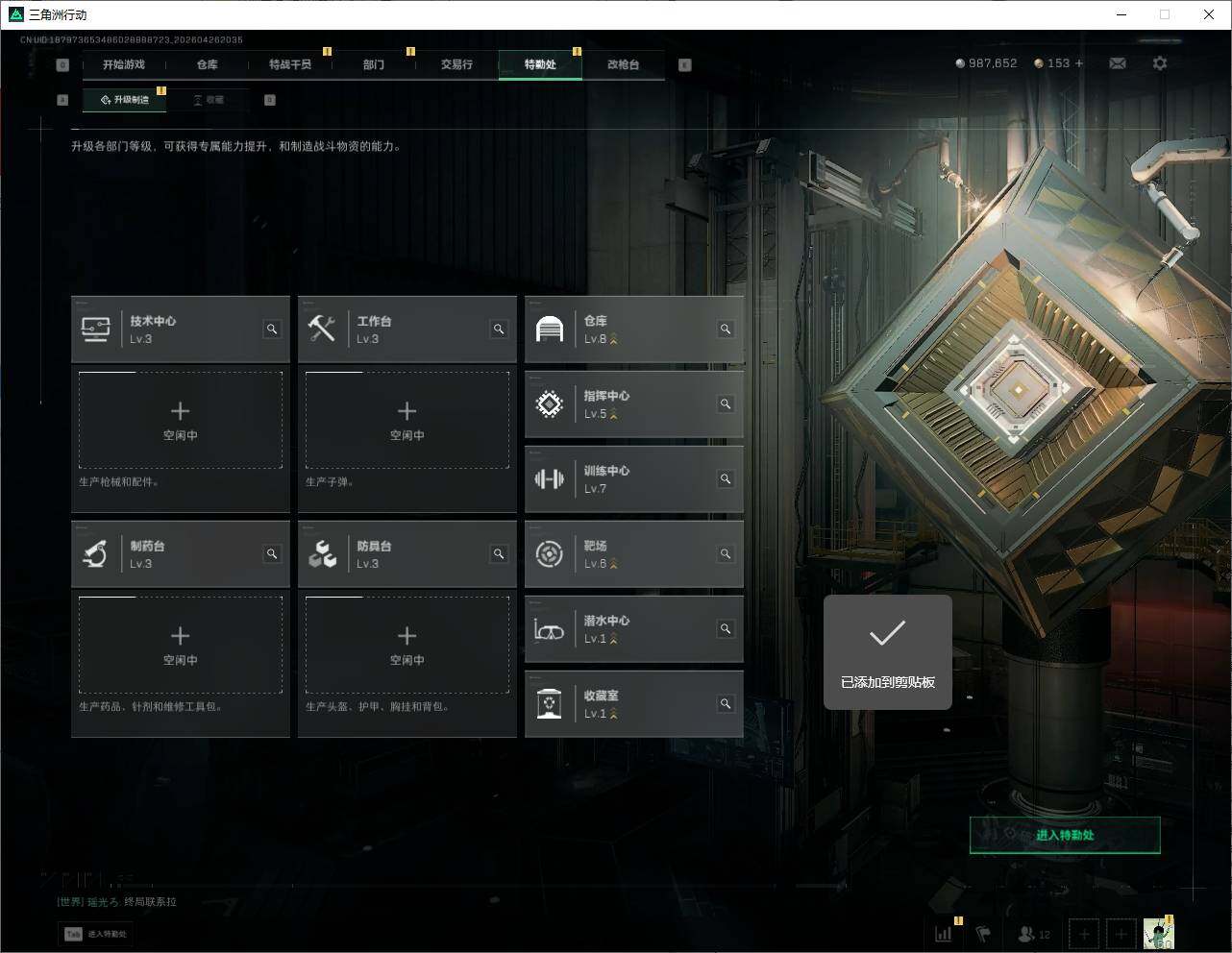Go to the 部门 tab
The height and width of the screenshot is (953, 1232).
[373, 64]
